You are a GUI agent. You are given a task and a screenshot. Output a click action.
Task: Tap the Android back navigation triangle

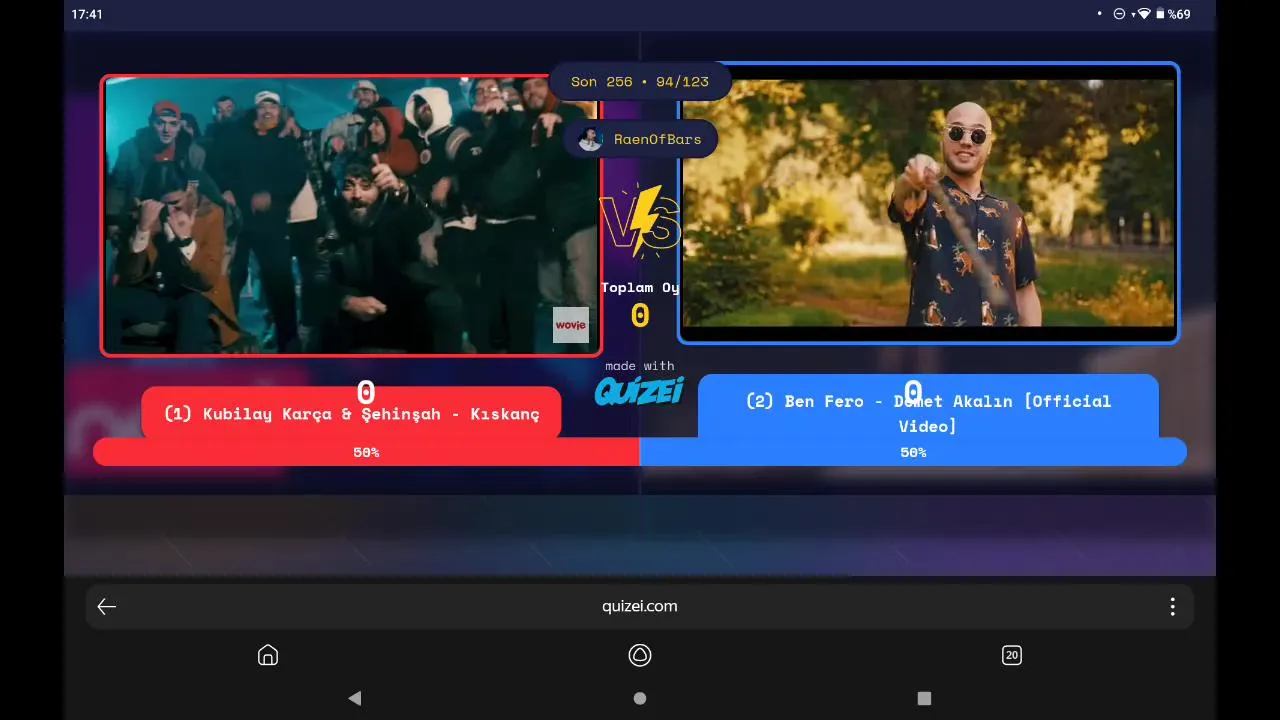click(354, 698)
